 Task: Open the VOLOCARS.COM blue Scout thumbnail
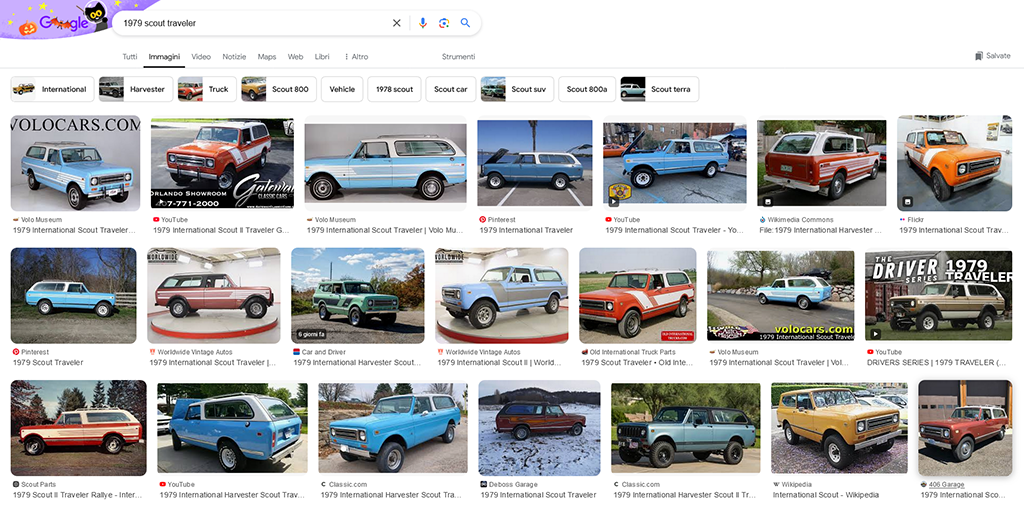(x=75, y=163)
